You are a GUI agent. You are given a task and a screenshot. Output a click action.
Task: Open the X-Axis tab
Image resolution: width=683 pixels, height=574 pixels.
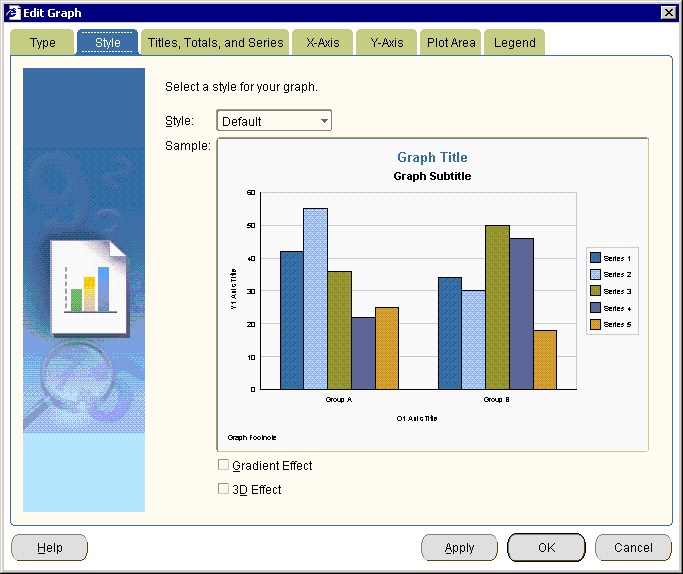[x=322, y=43]
